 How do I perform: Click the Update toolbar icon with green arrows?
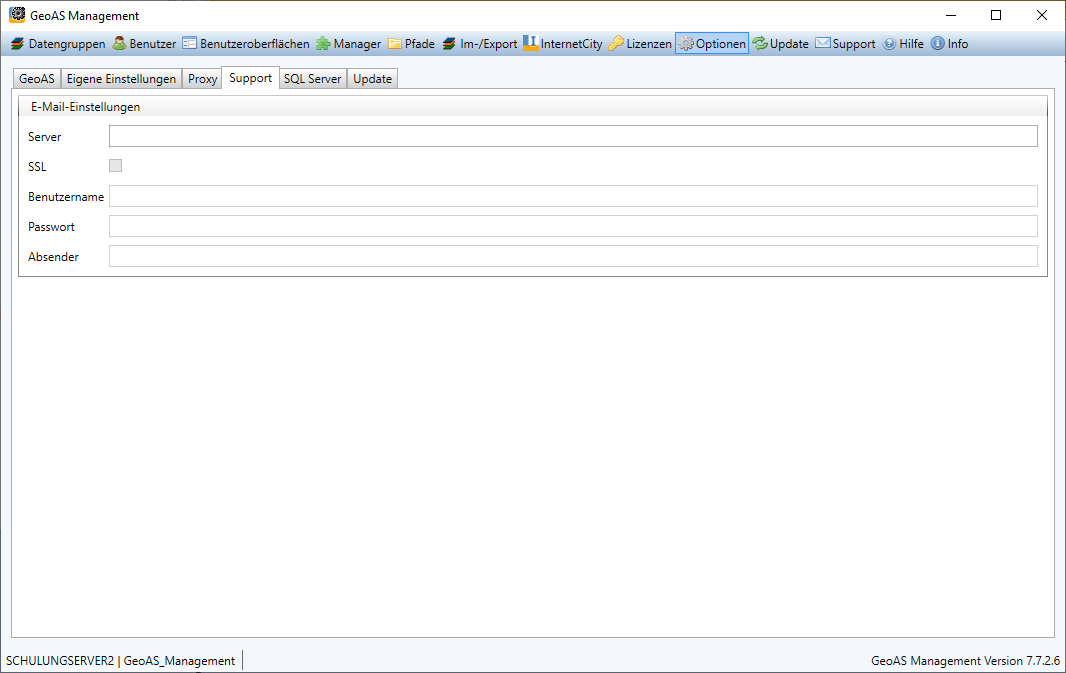click(760, 44)
